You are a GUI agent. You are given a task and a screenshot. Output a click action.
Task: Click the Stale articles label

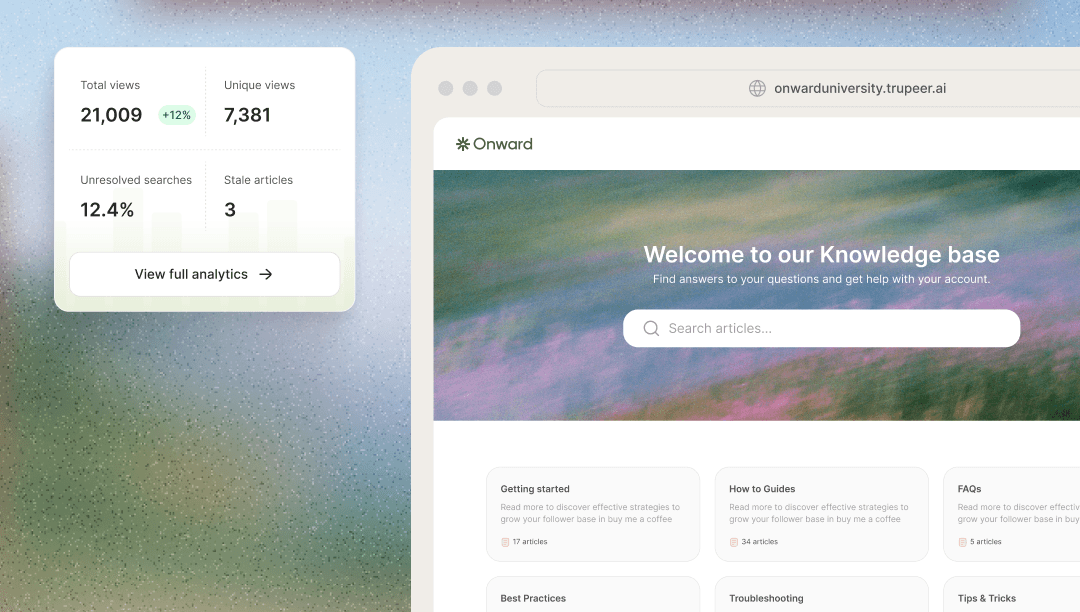pos(258,180)
